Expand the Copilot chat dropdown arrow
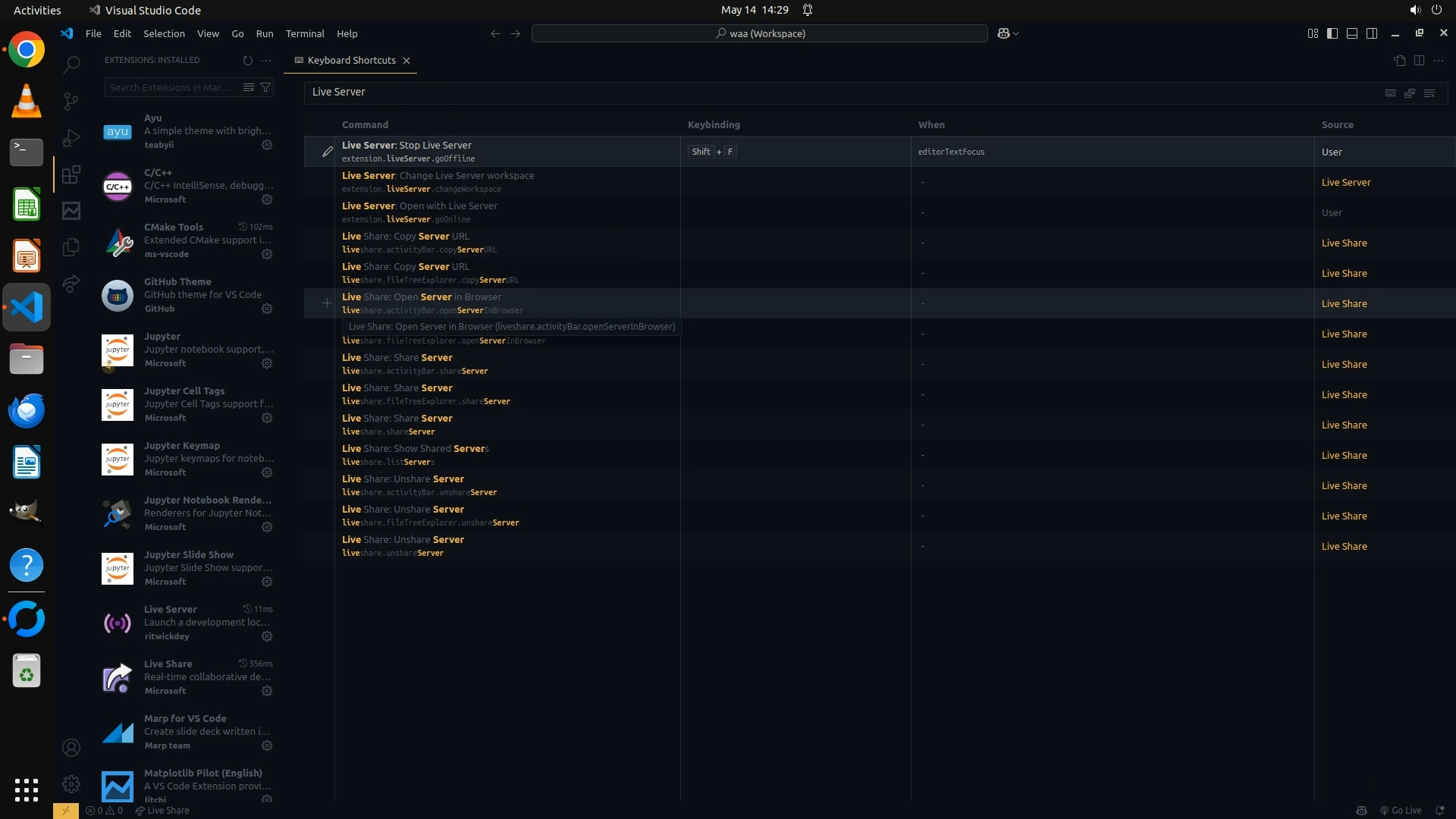Screen dimensions: 1456x819 [1016, 33]
